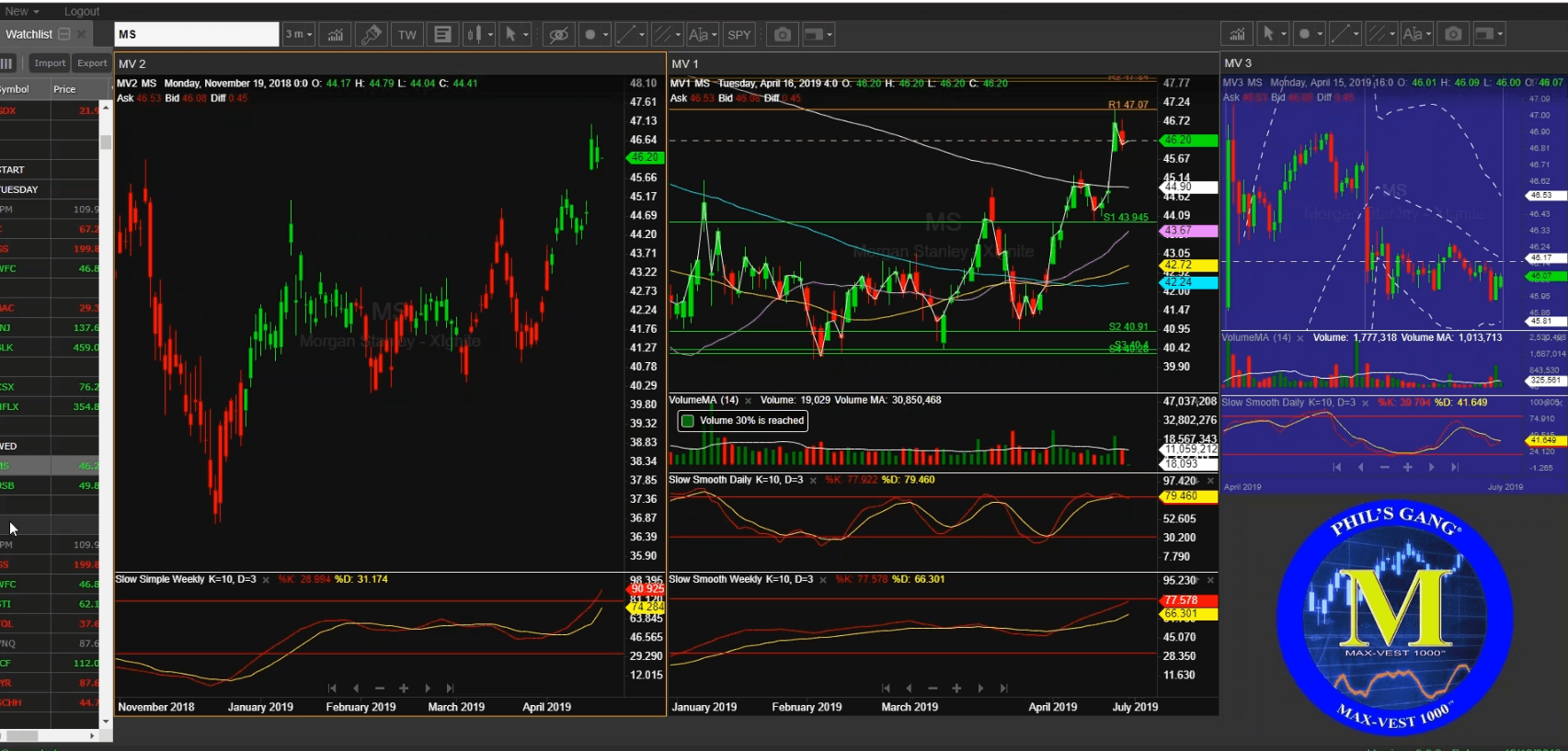Jump to chart end in MV 2

tap(451, 688)
